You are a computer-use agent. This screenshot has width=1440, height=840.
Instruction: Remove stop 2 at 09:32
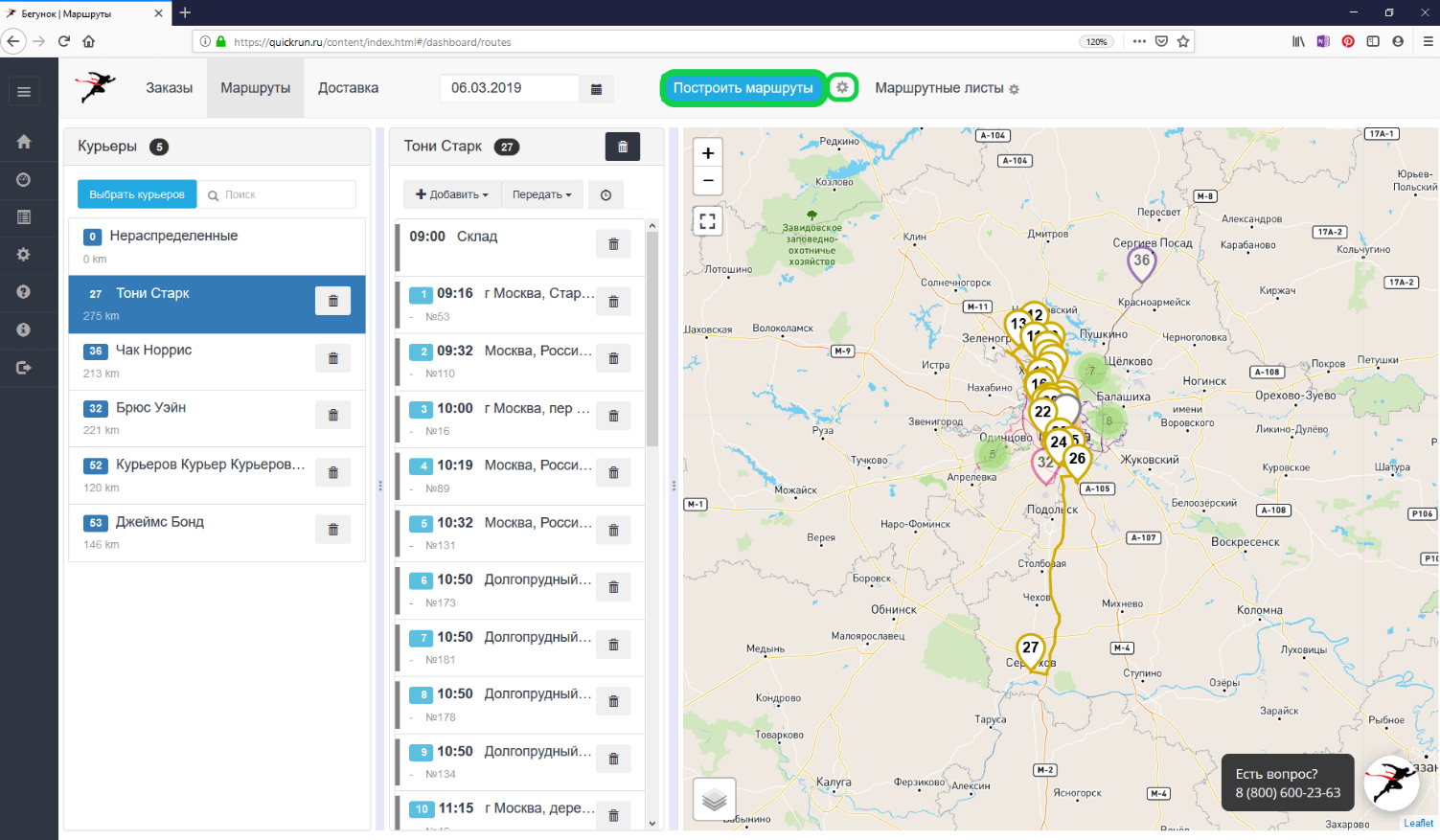pyautogui.click(x=613, y=358)
